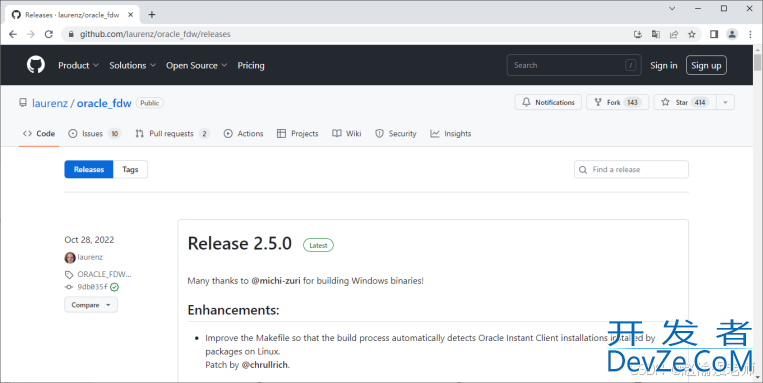Click the install app icon in address bar
The width and height of the screenshot is (763, 383).
point(638,34)
